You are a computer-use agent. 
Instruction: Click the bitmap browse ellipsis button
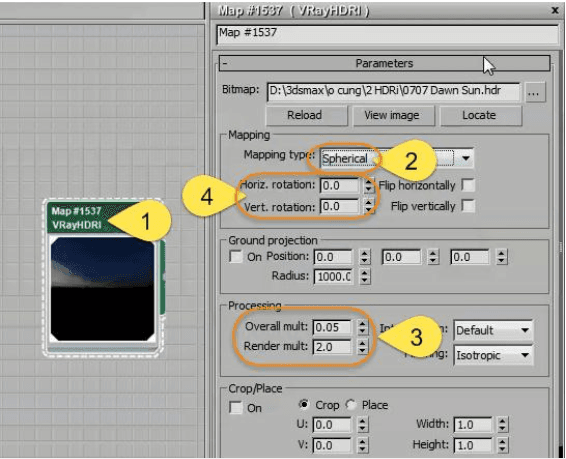point(535,92)
